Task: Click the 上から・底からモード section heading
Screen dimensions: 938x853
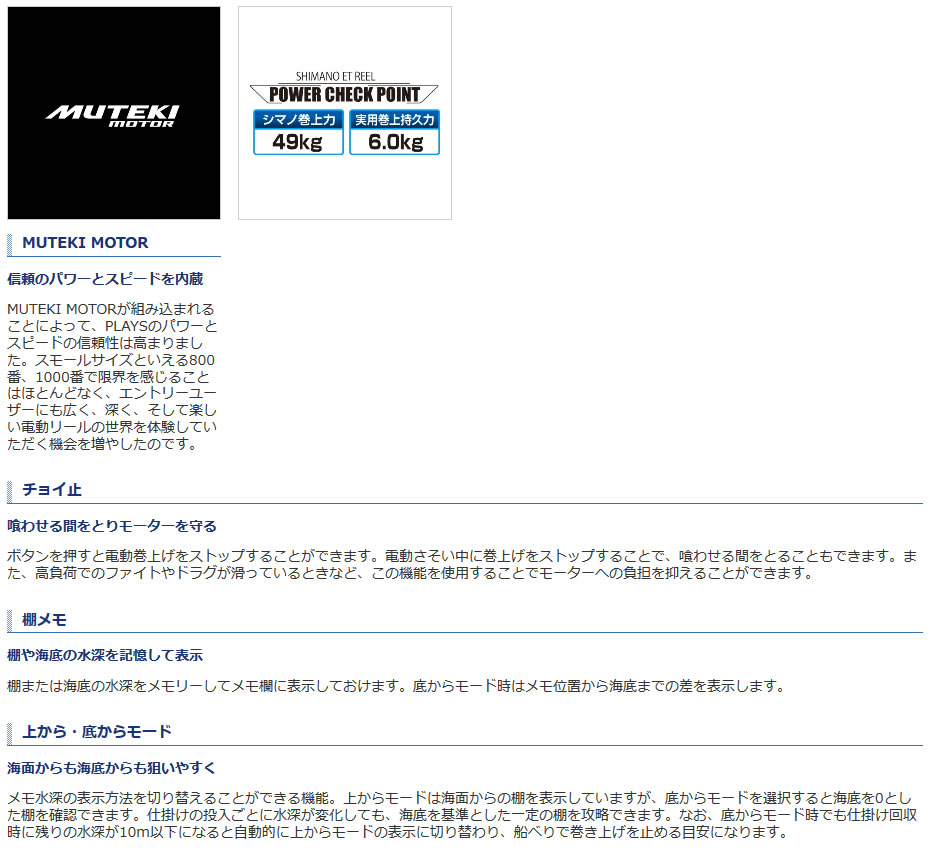Action: [x=97, y=731]
